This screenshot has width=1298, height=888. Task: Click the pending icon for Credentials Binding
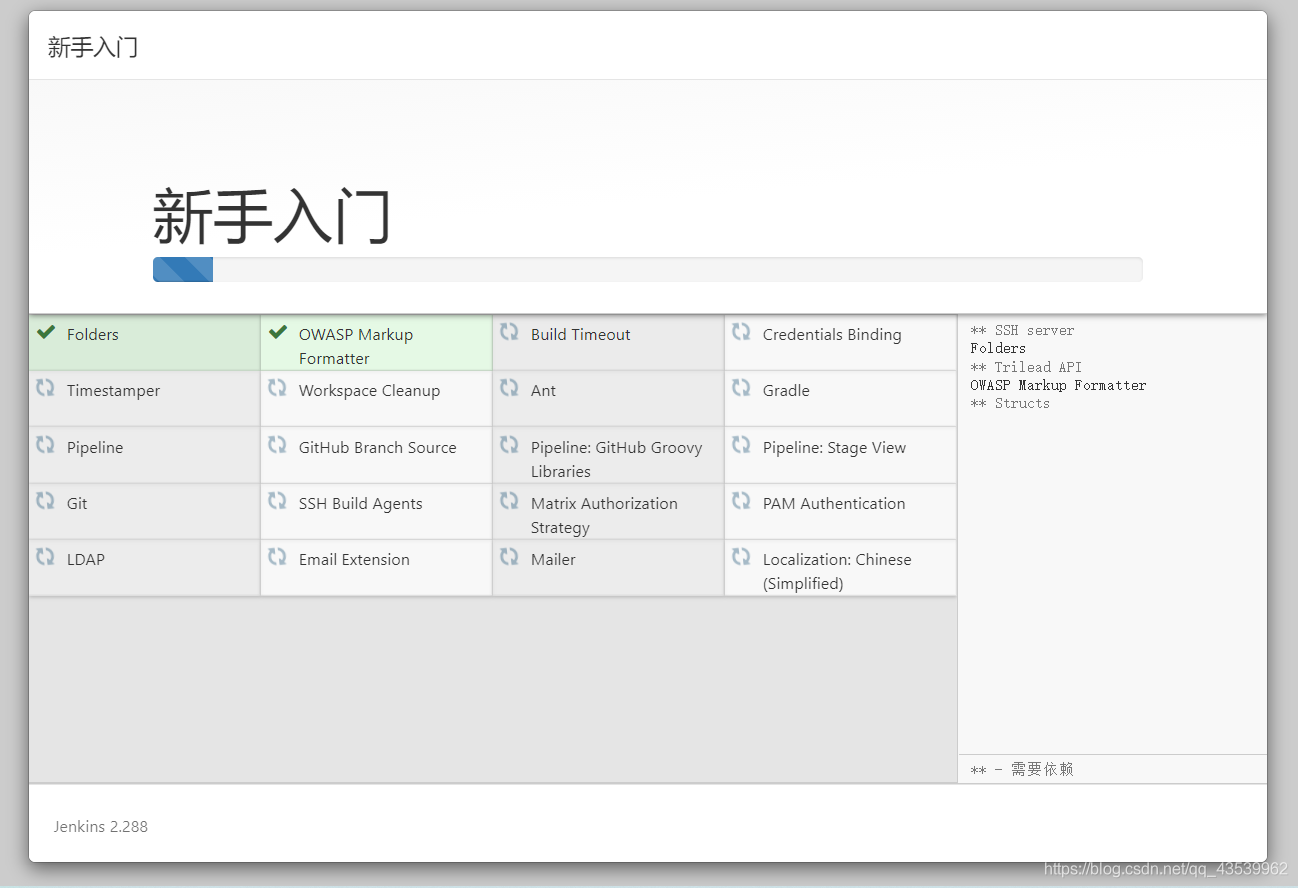point(741,332)
